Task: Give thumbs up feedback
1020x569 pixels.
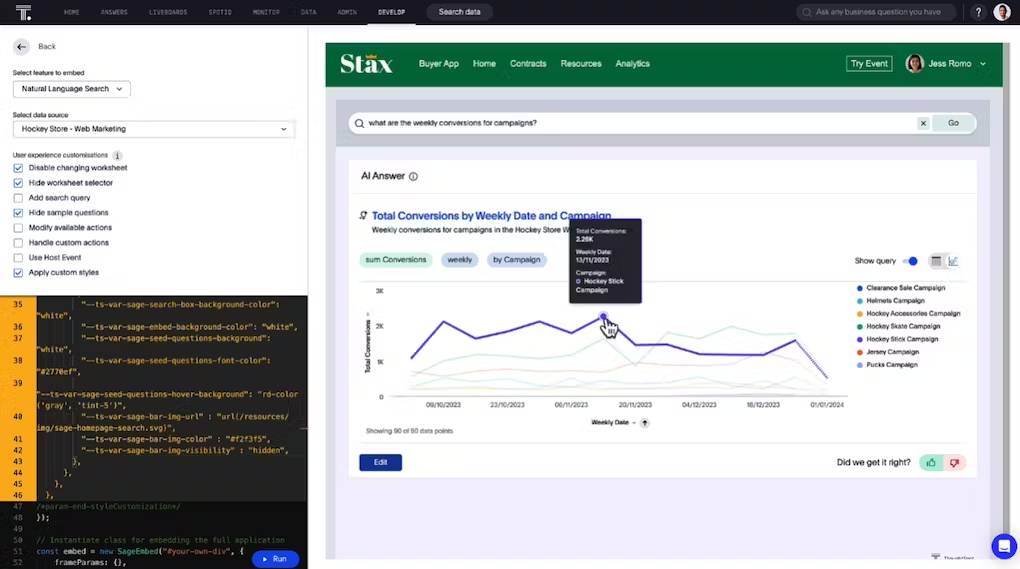Action: click(x=931, y=462)
